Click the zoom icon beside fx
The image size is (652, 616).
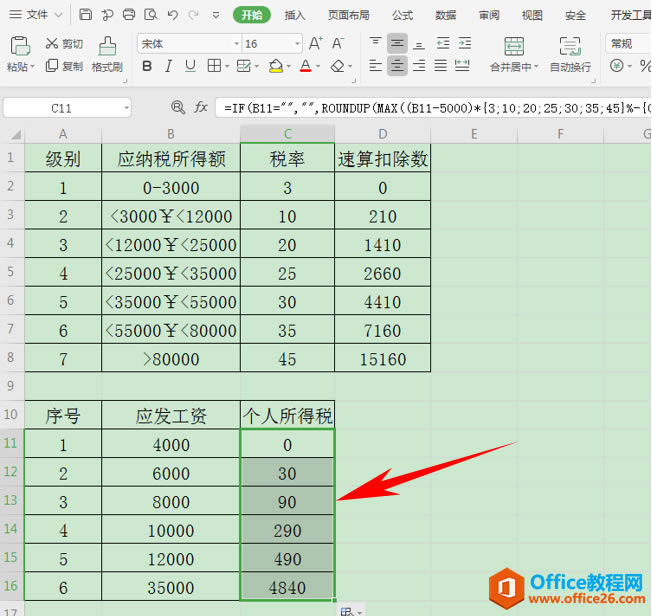178,108
